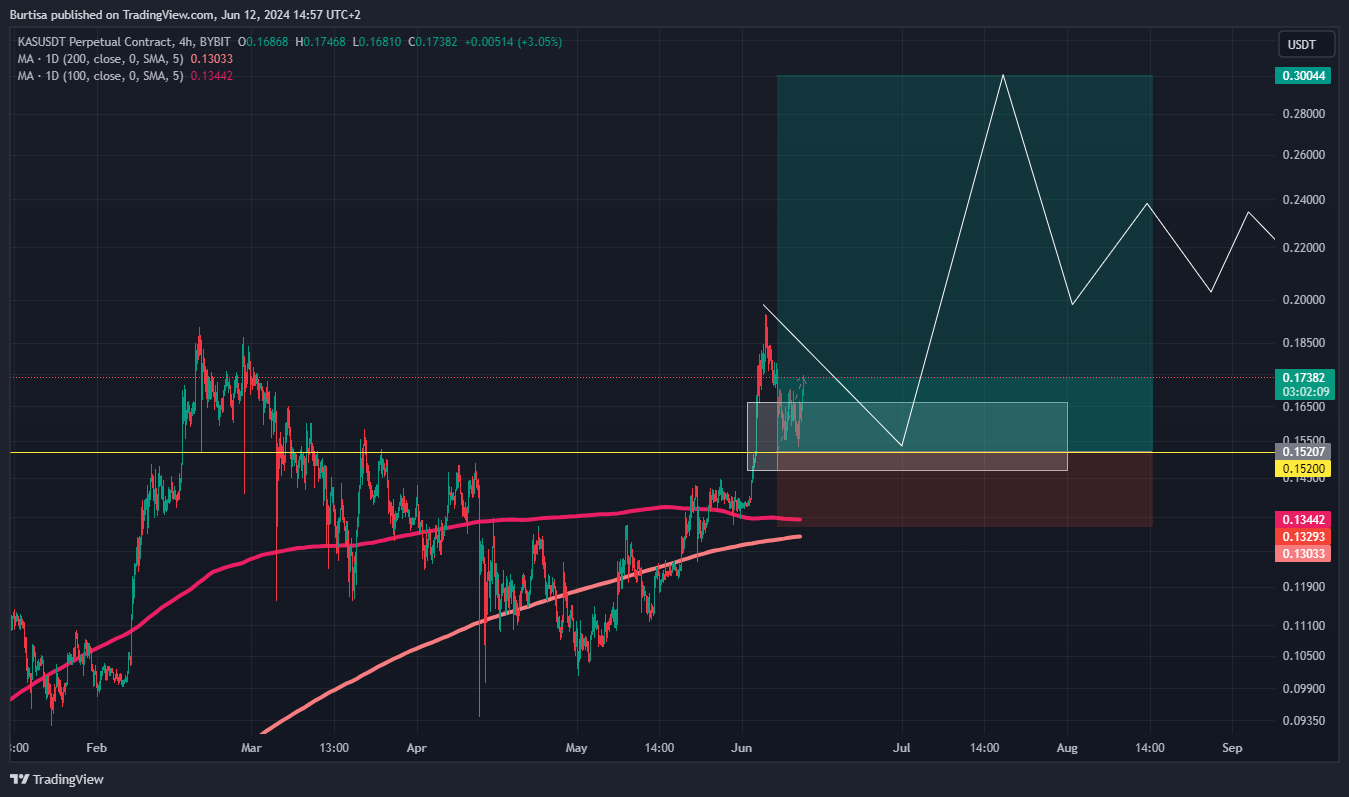Viewport: 1349px width, 797px height.
Task: Click the Jul label on time axis
Action: tap(902, 748)
